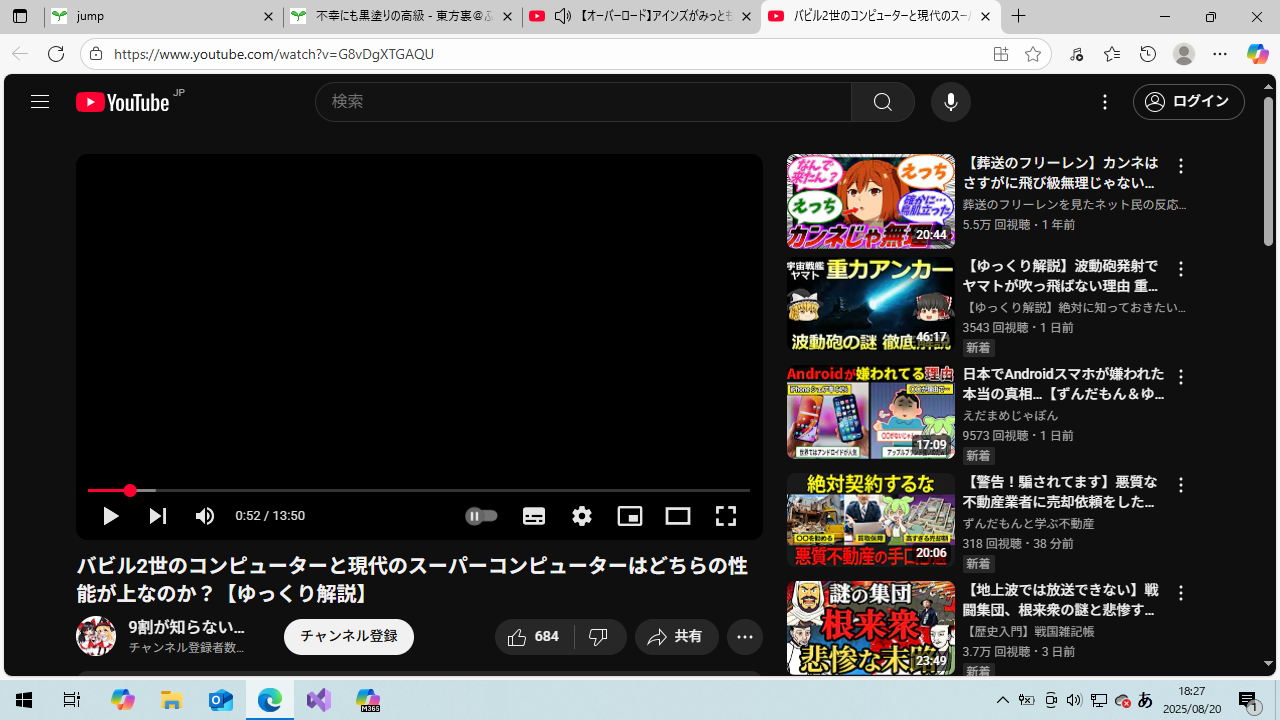This screenshot has width=1280, height=720.
Task: Open options for the フリーレン video
Action: [1181, 167]
